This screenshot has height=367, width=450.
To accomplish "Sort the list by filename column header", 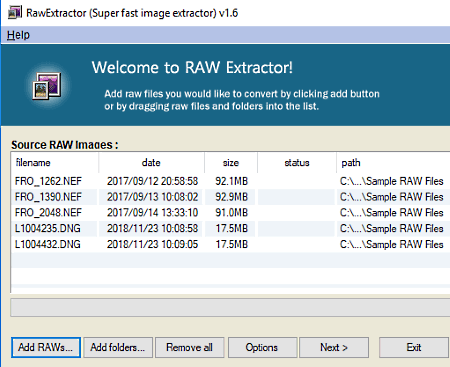I will click(x=55, y=163).
